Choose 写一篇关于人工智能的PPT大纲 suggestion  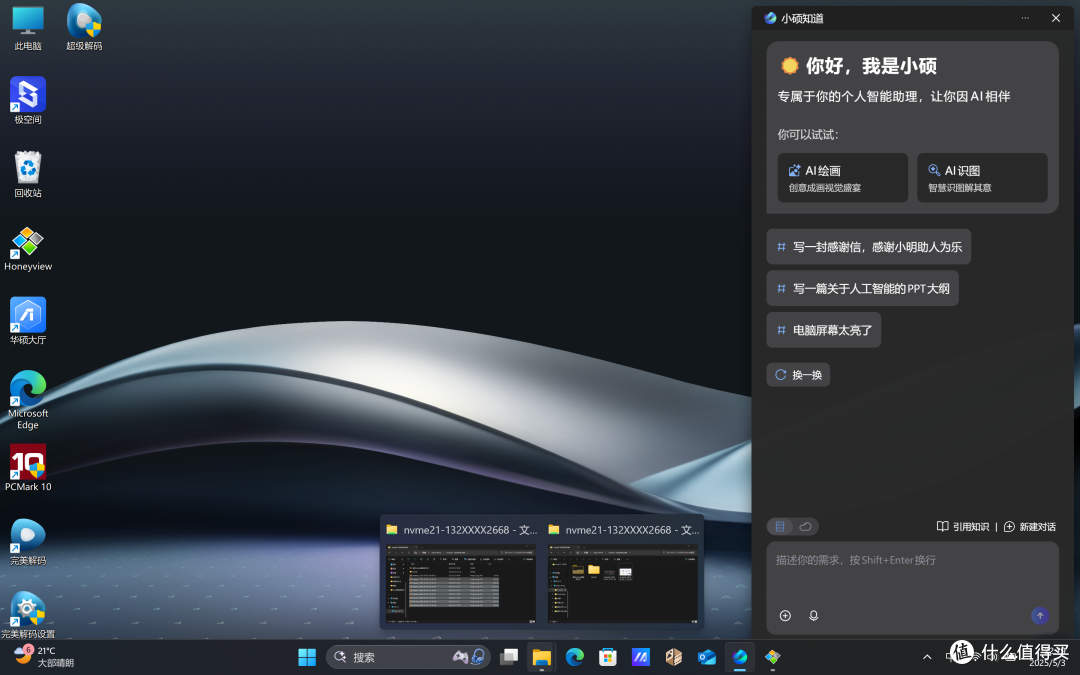tap(862, 289)
